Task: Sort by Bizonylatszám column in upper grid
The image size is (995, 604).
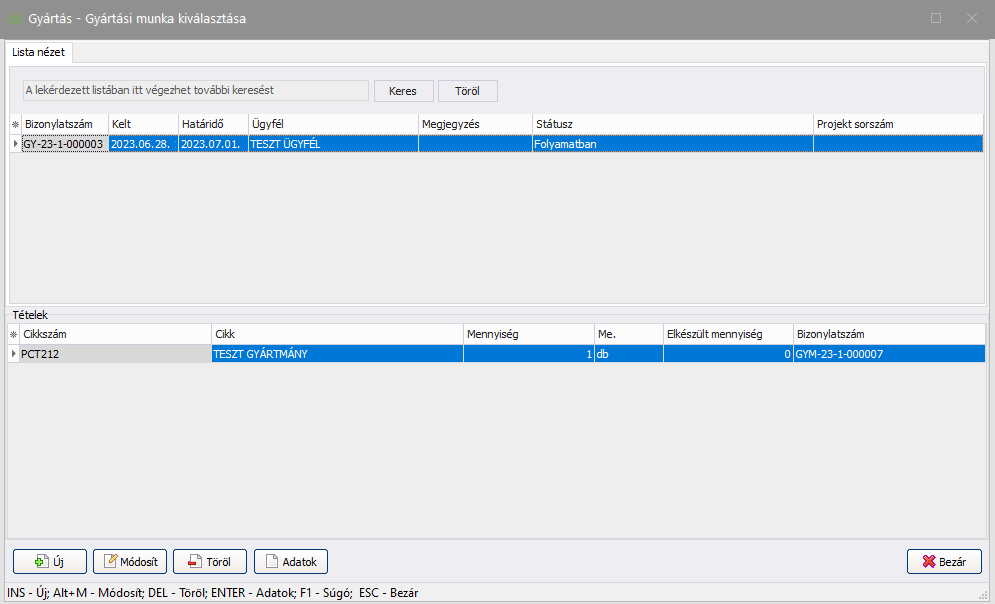Action: [64, 124]
